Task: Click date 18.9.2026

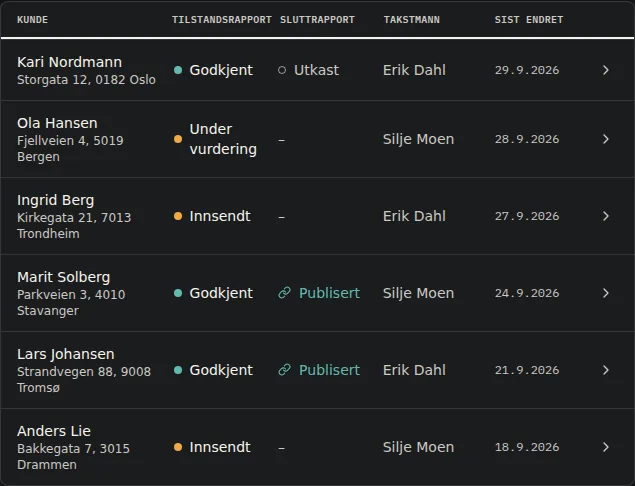Action: pyautogui.click(x=527, y=447)
